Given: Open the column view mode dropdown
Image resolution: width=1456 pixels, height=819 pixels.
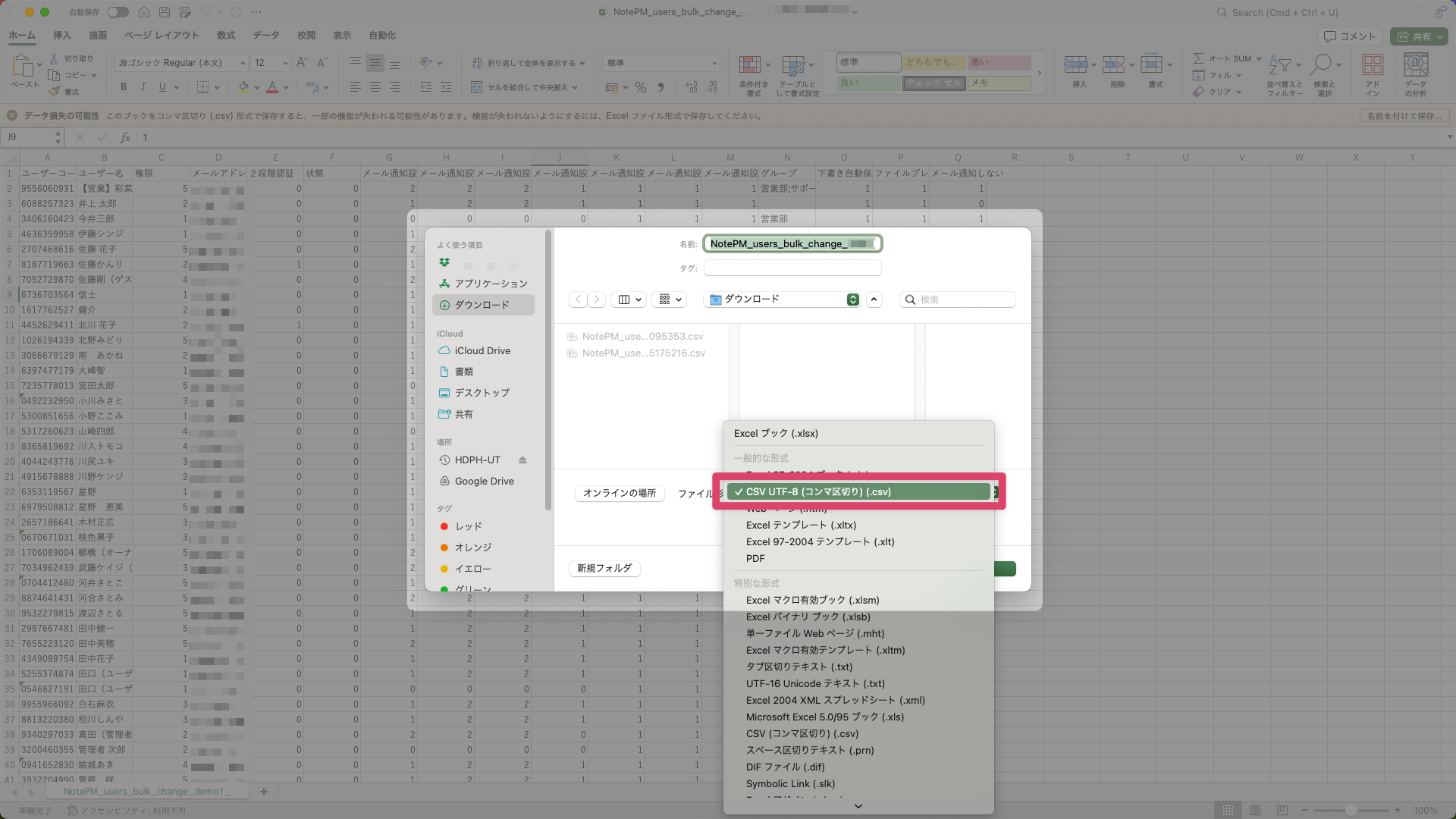Looking at the screenshot, I should click(x=629, y=300).
